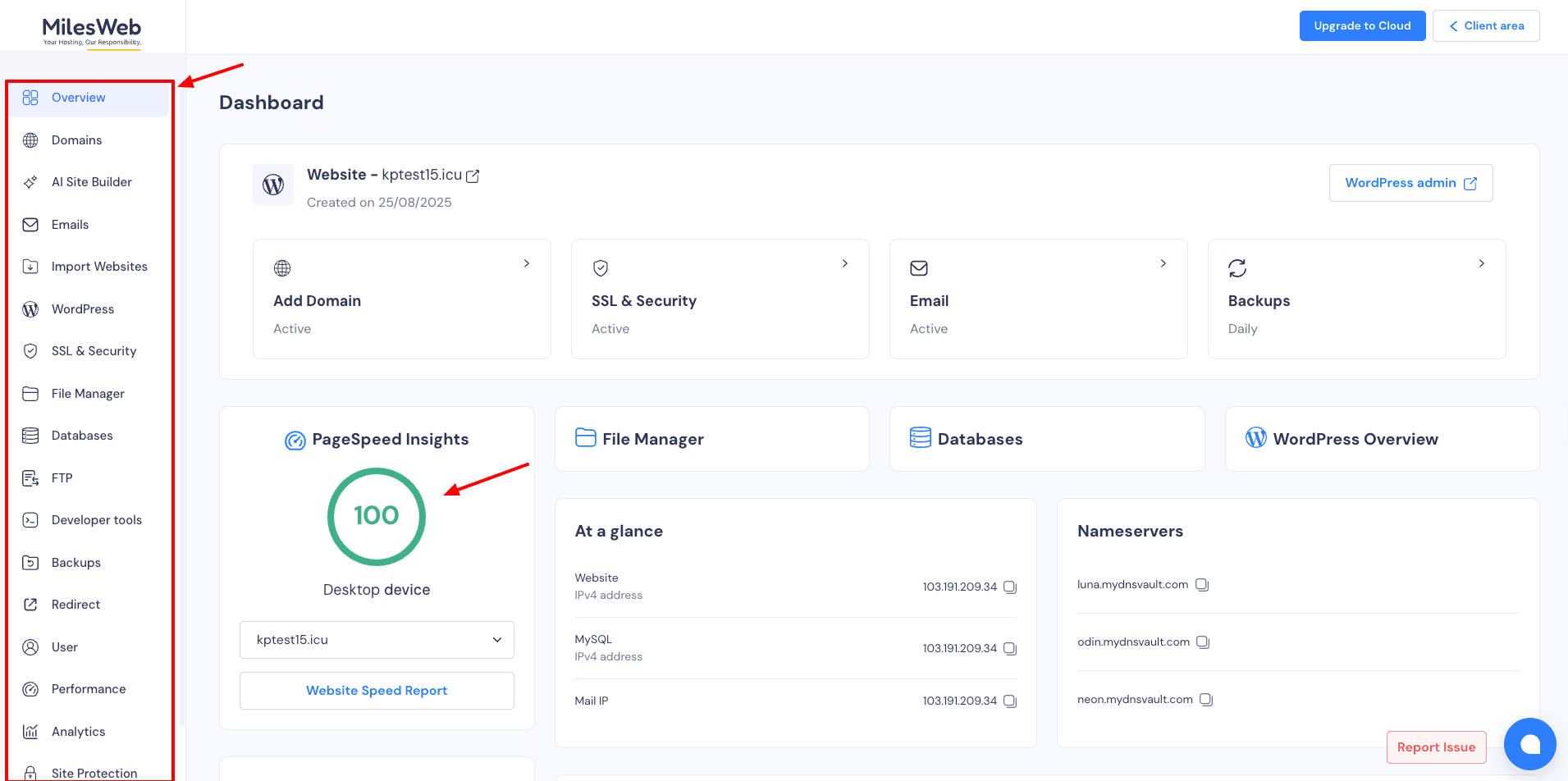Image resolution: width=1568 pixels, height=781 pixels.
Task: Click the live chat bubble icon
Action: coord(1529,744)
